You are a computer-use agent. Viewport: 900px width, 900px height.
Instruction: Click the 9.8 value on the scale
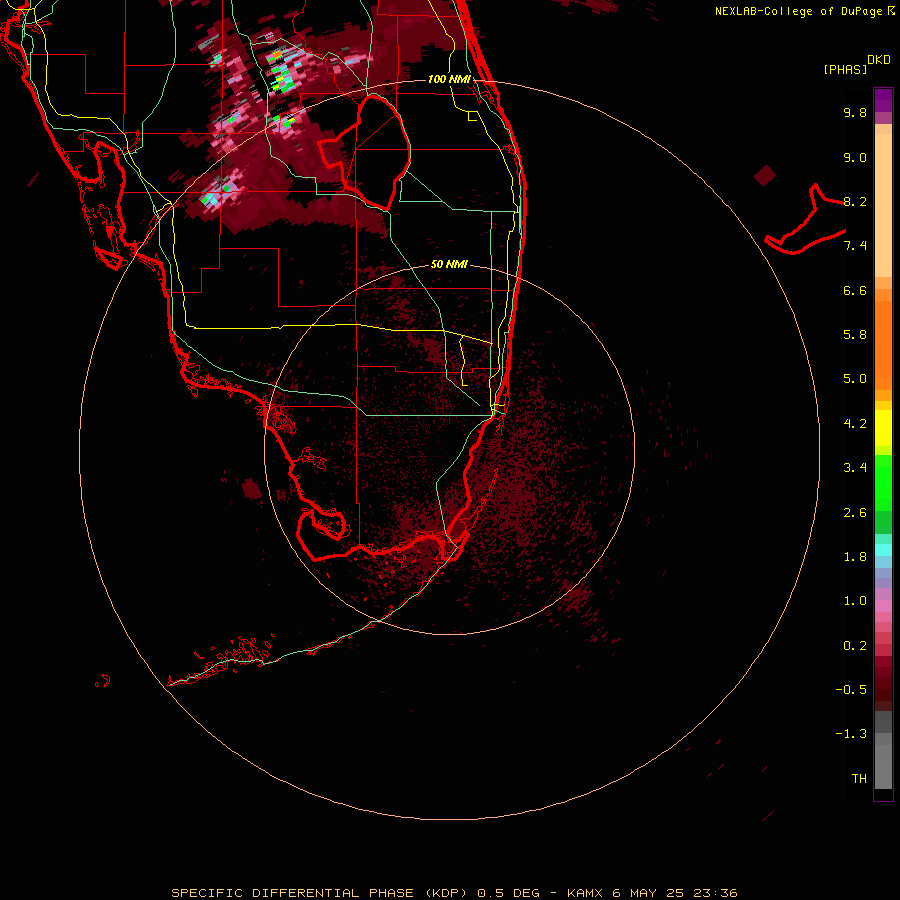pyautogui.click(x=855, y=112)
